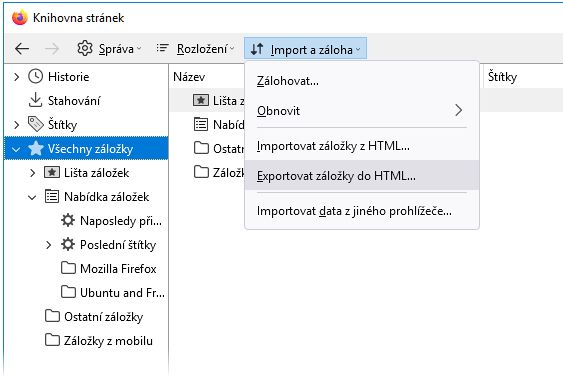
Task: Click the Import a záloha arrows icon
Action: [x=257, y=49]
